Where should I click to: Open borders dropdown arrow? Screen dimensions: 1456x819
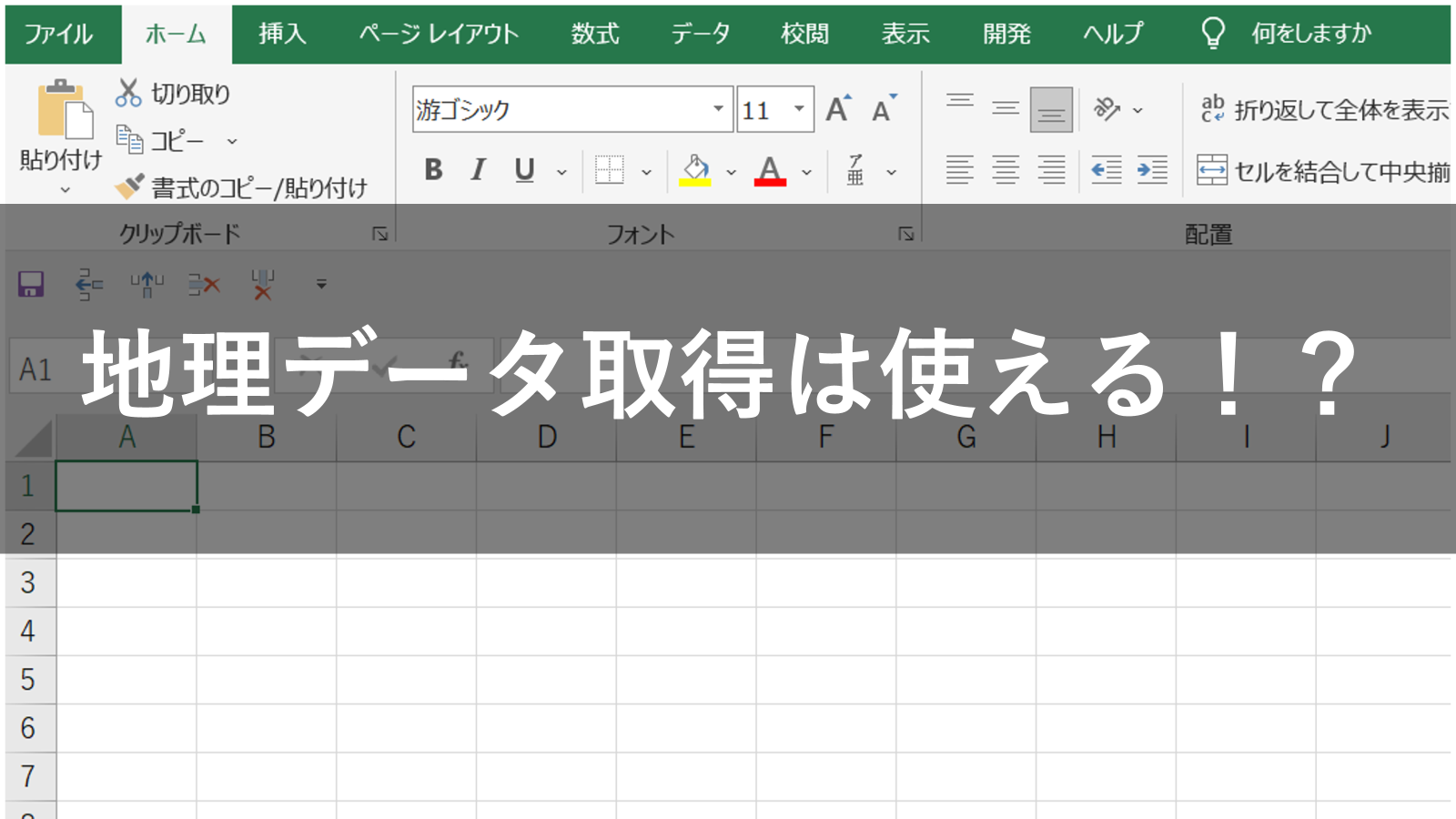[646, 172]
